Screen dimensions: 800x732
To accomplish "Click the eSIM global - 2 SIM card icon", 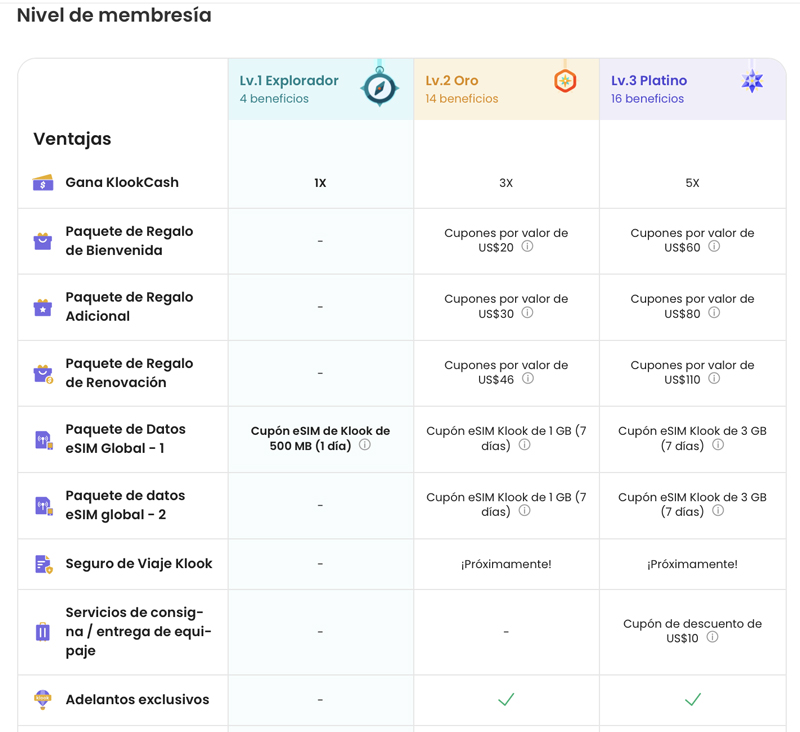I will (x=44, y=506).
